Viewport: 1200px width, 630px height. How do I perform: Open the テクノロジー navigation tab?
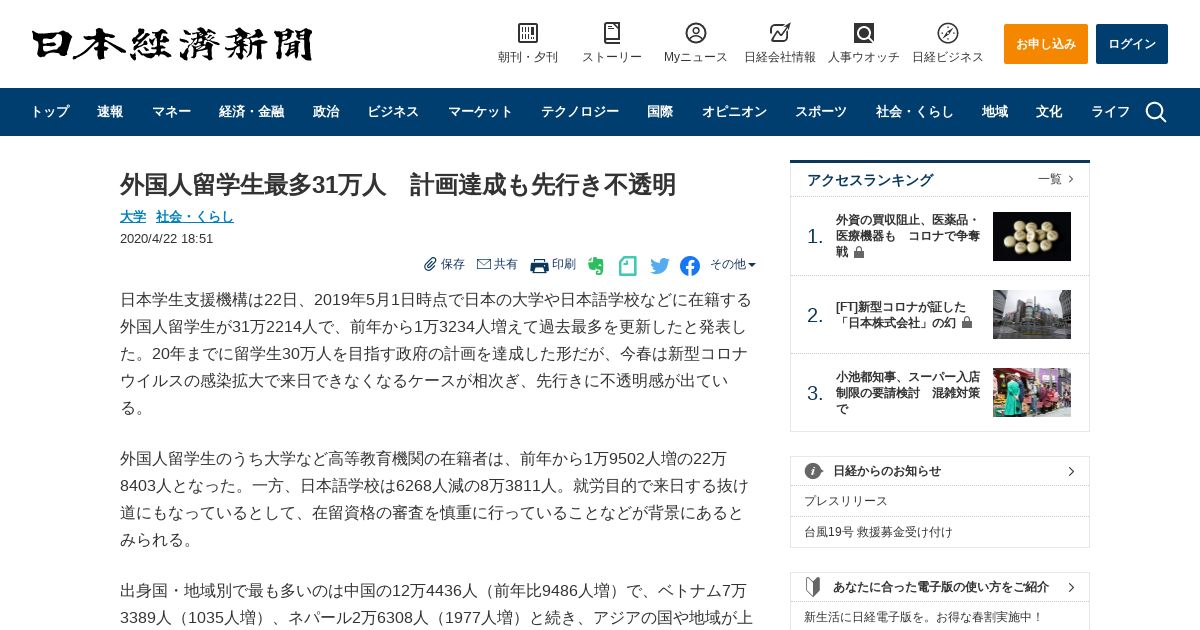coord(580,112)
